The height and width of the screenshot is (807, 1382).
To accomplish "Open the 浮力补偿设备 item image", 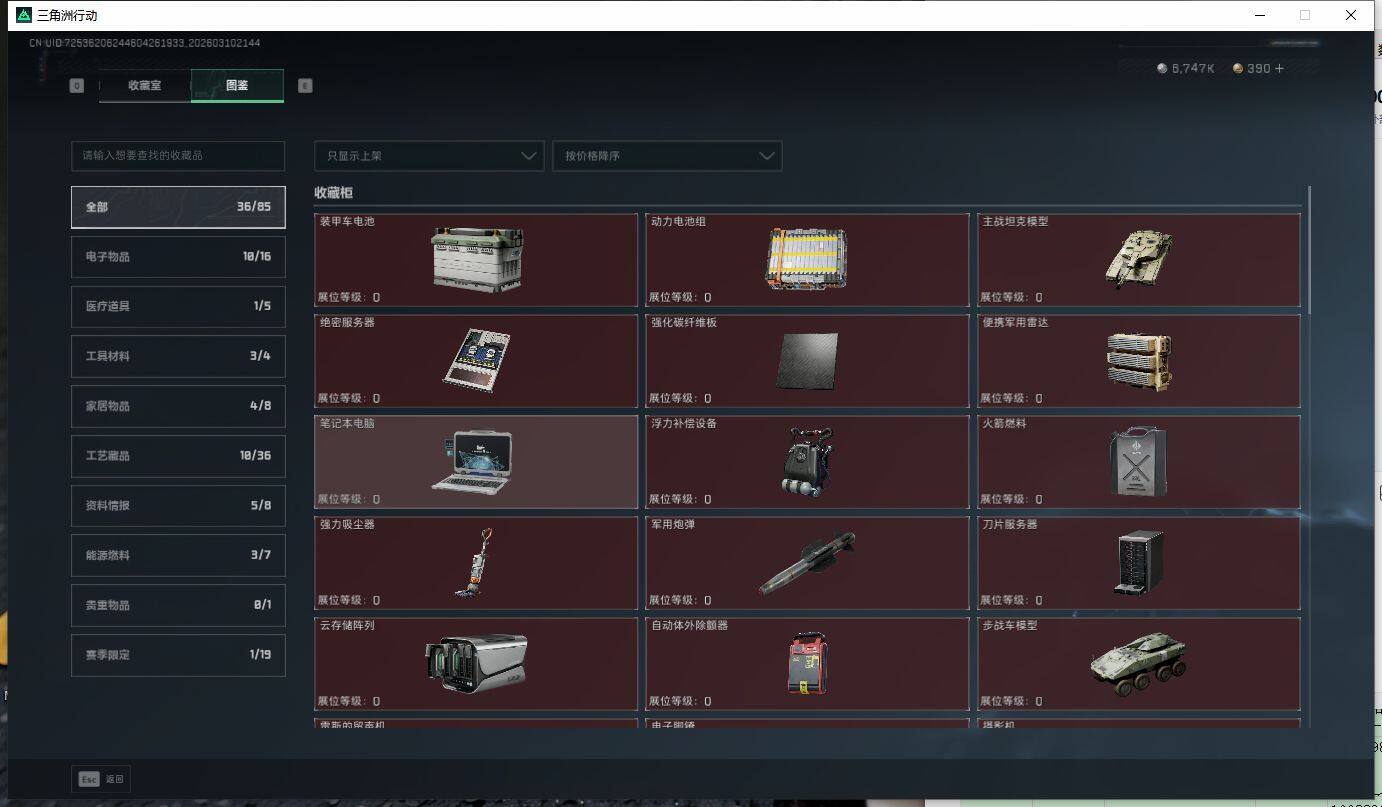I will pyautogui.click(x=806, y=461).
